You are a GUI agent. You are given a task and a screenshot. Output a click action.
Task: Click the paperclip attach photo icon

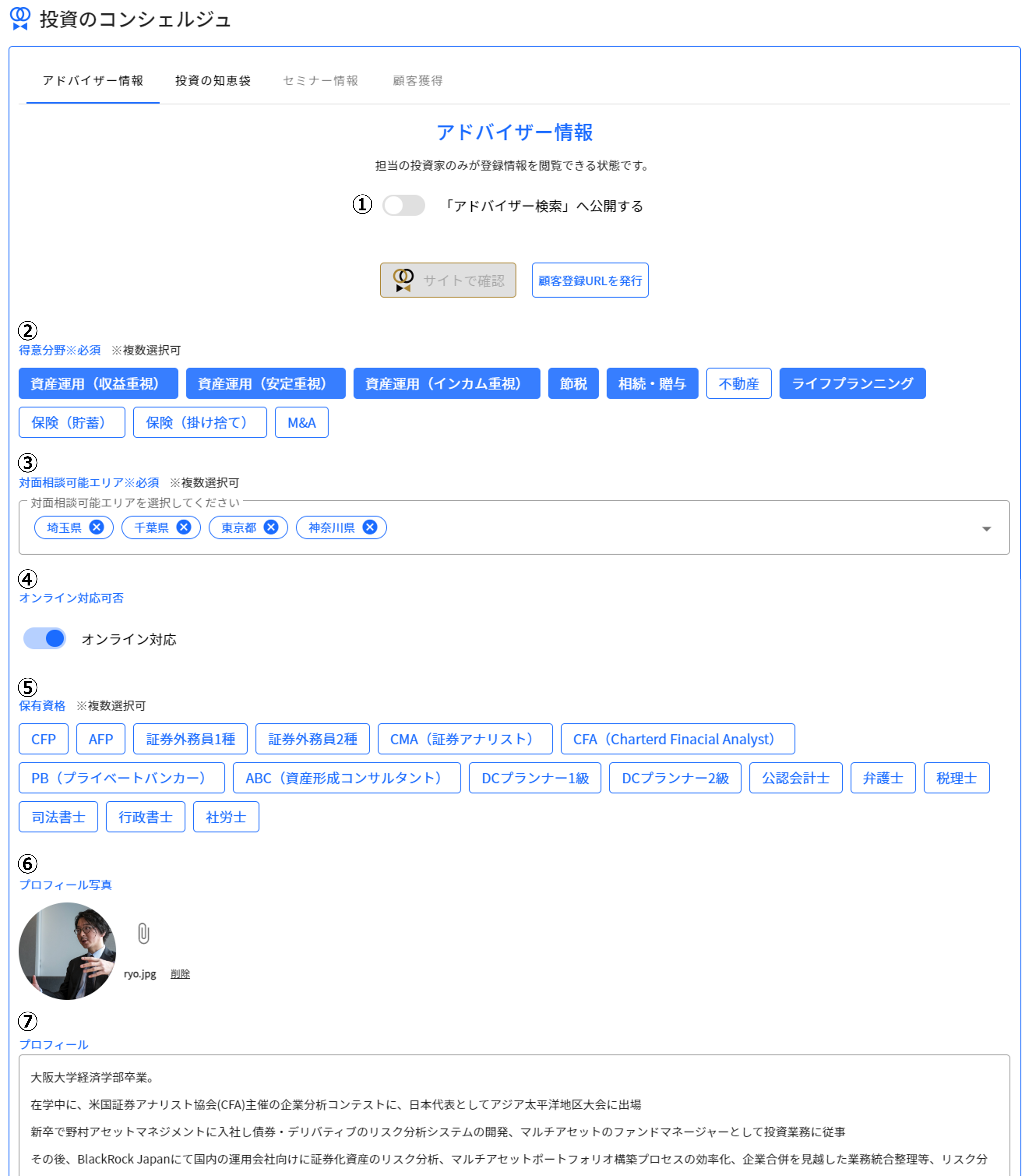pos(143,933)
